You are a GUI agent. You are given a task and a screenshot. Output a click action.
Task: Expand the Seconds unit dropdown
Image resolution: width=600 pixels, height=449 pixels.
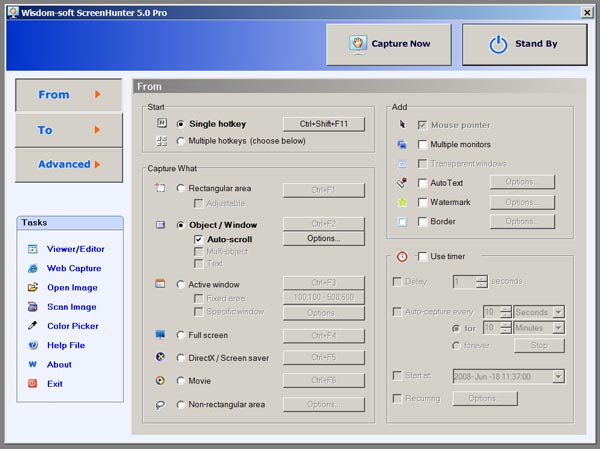(x=558, y=312)
